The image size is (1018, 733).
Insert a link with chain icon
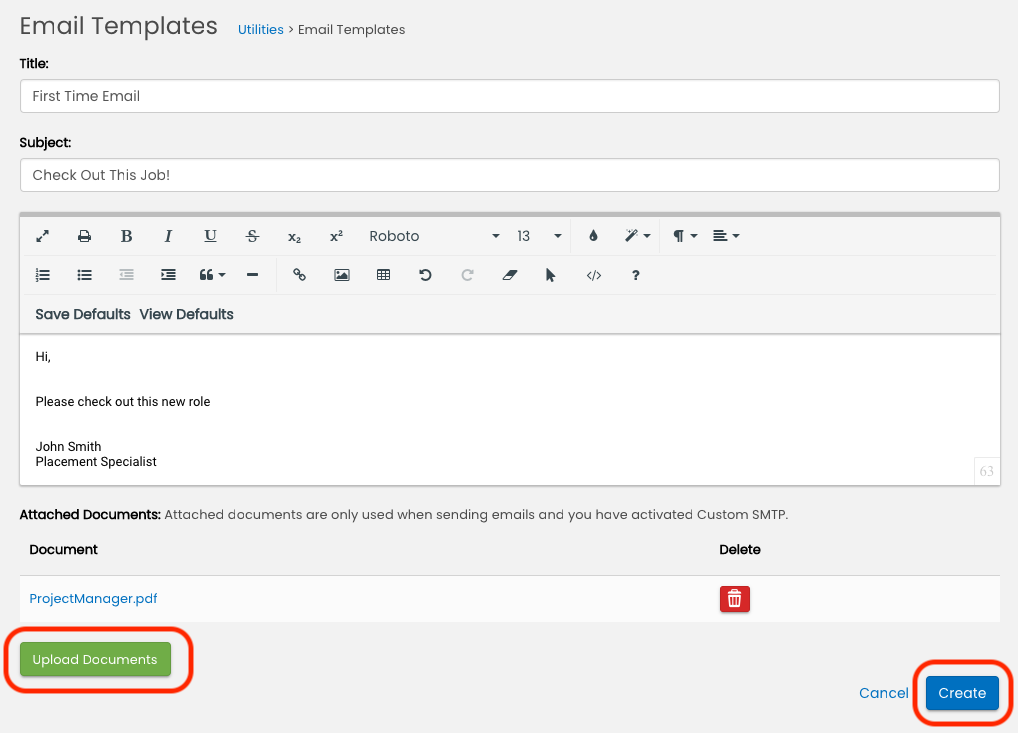(x=299, y=275)
